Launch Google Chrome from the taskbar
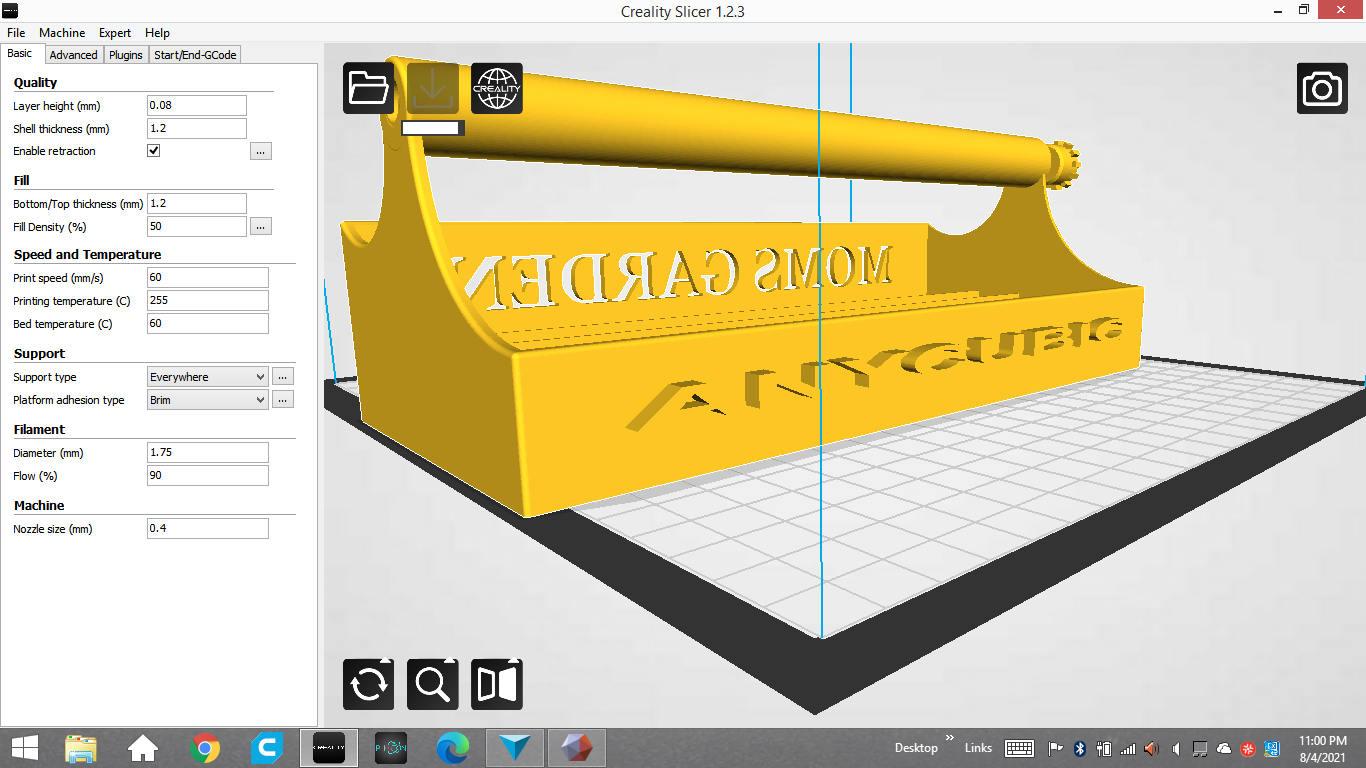The height and width of the screenshot is (768, 1366). (x=205, y=748)
